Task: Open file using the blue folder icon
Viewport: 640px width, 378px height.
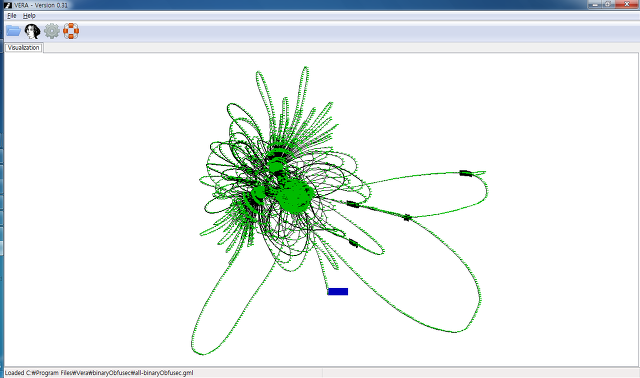Action: [x=13, y=31]
